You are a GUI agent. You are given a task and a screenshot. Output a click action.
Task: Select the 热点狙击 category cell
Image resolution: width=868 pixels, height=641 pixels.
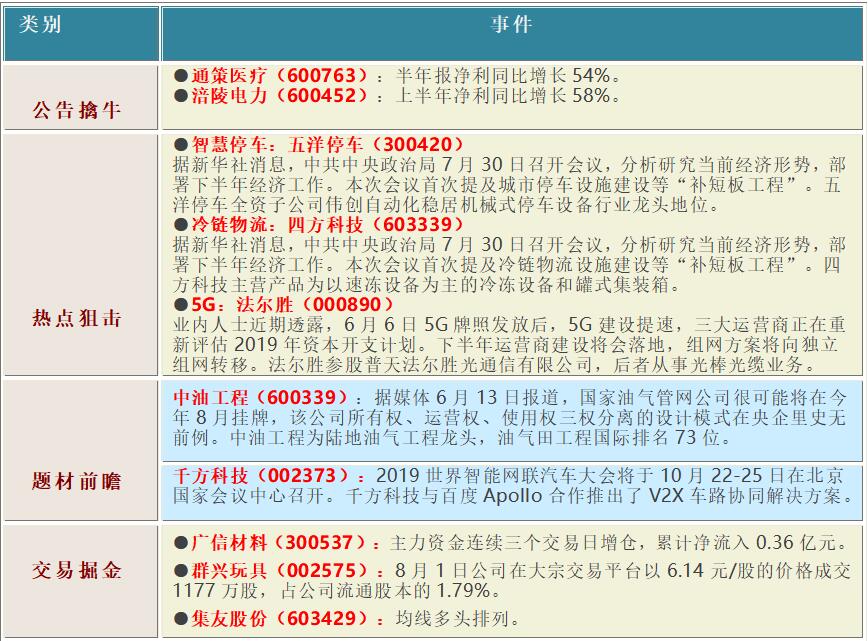78,319
